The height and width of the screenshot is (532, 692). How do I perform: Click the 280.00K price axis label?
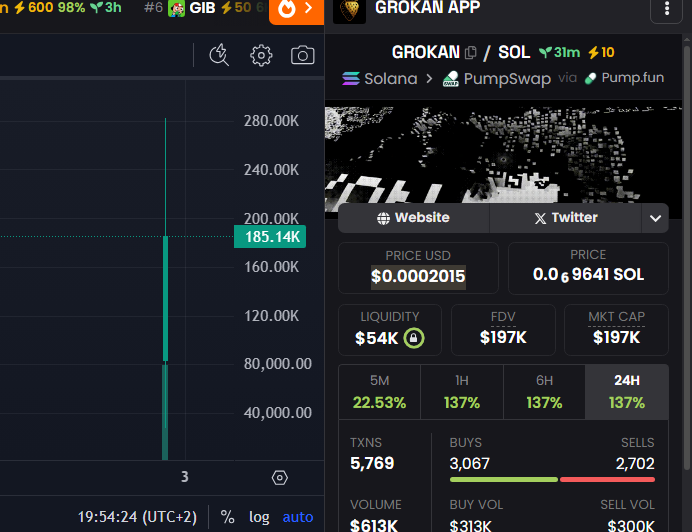(271, 121)
